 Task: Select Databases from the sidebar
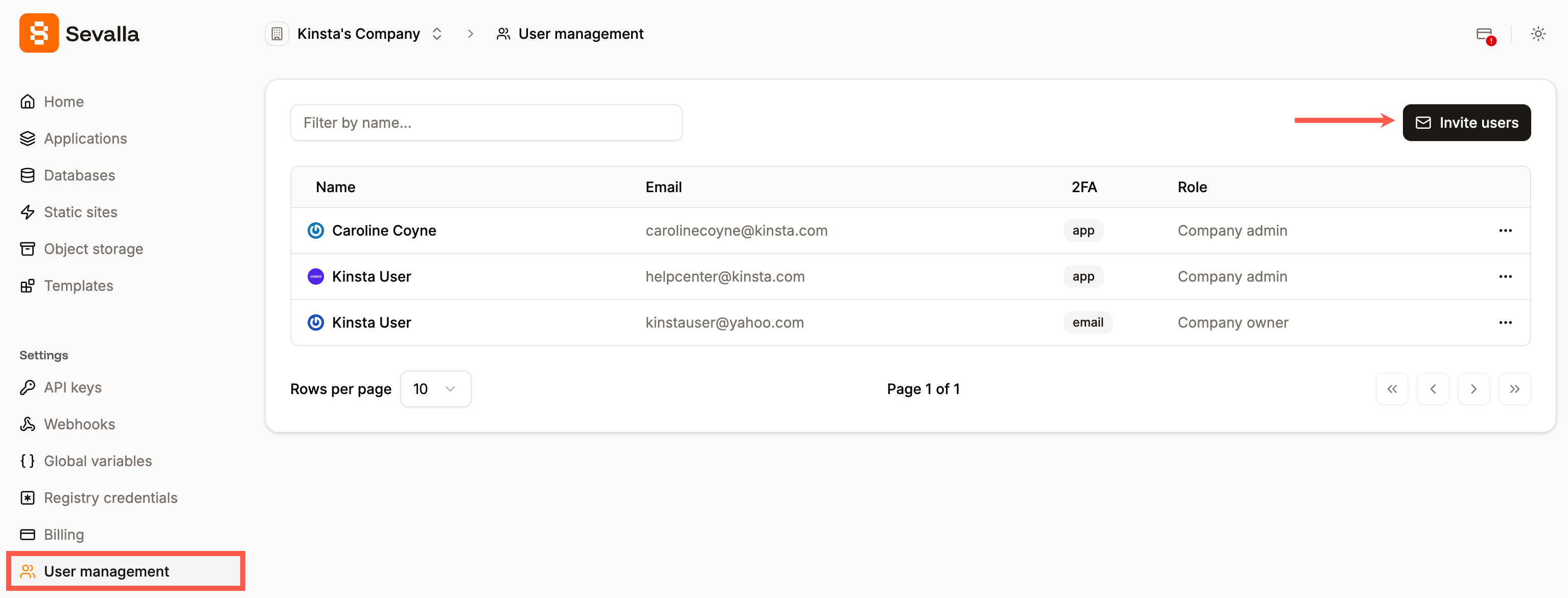click(79, 175)
